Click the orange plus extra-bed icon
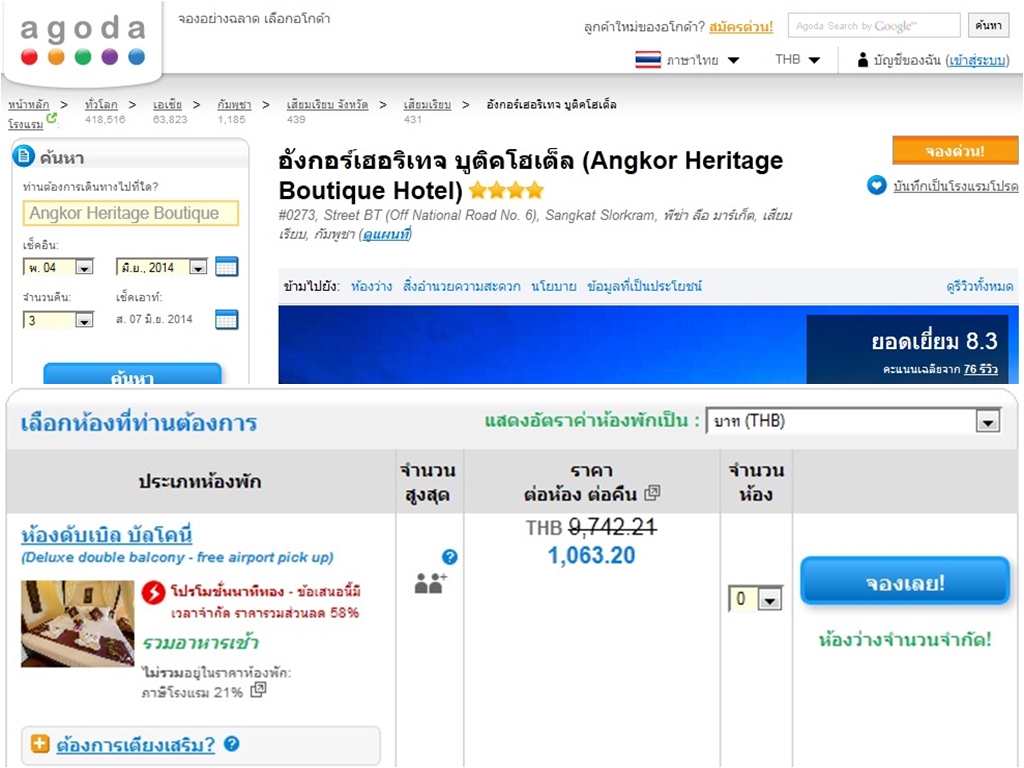The height and width of the screenshot is (768, 1024). 40,744
